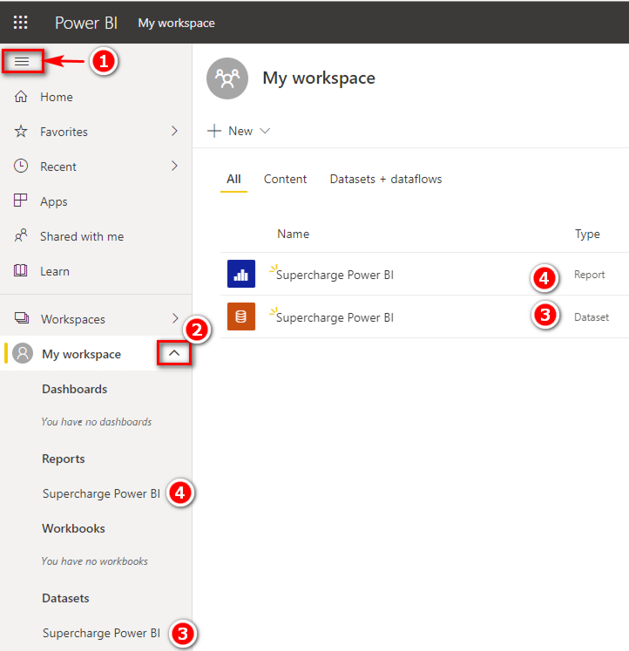629x651 pixels.
Task: Click the My workspace page heading
Action: coord(319,78)
